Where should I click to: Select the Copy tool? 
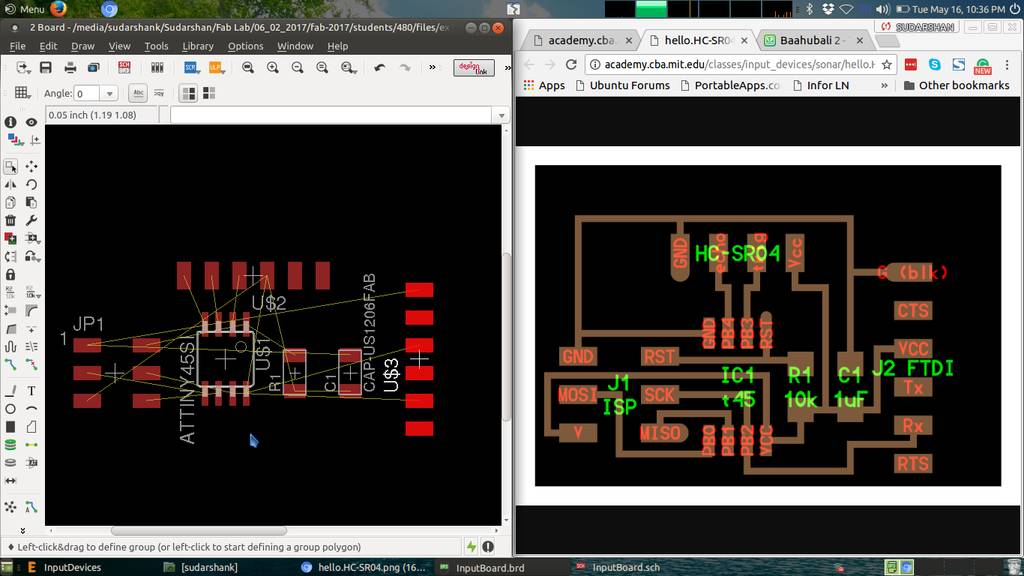pyautogui.click(x=10, y=202)
